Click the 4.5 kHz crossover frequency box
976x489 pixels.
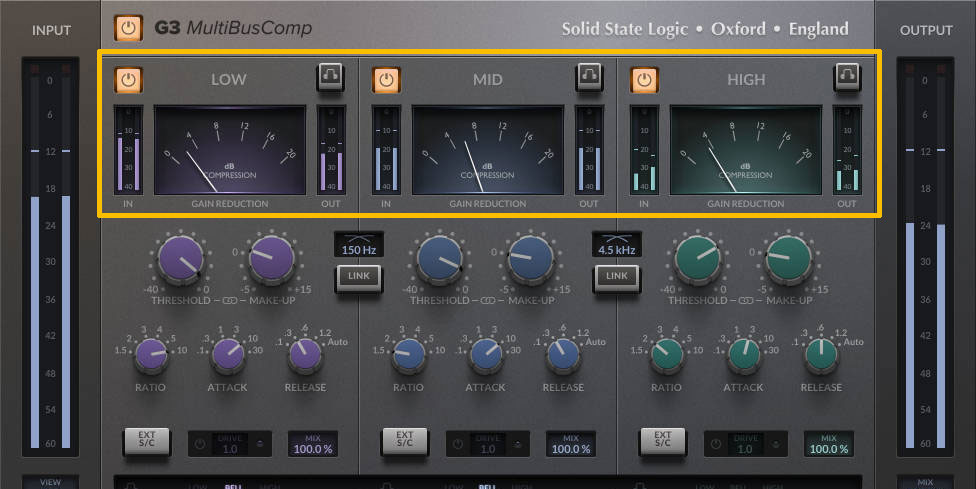[x=616, y=248]
